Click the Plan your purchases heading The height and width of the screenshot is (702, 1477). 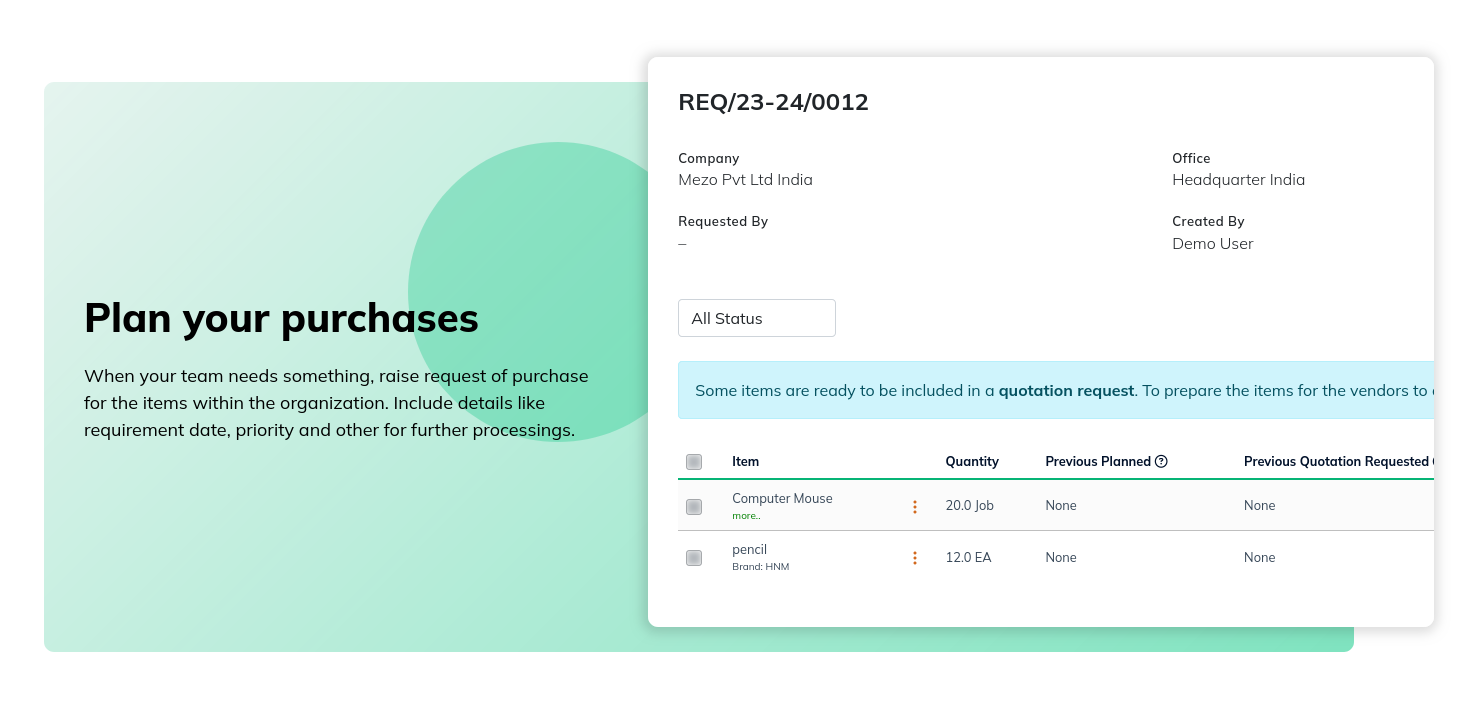coord(281,318)
